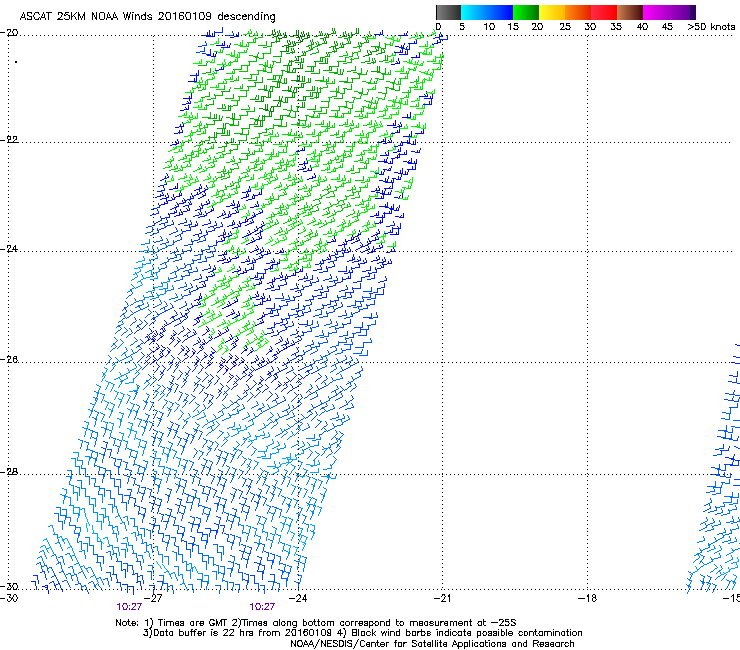The height and width of the screenshot is (650, 740).
Task: Select latitude label '-28' on left axis
Action: point(9,472)
